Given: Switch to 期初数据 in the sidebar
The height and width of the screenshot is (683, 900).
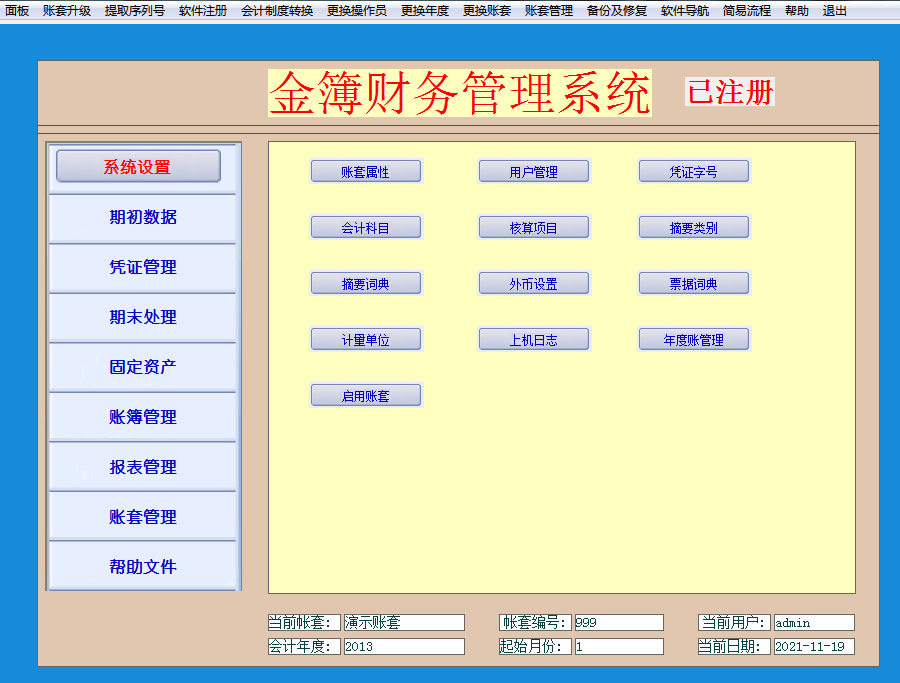Looking at the screenshot, I should 143,217.
